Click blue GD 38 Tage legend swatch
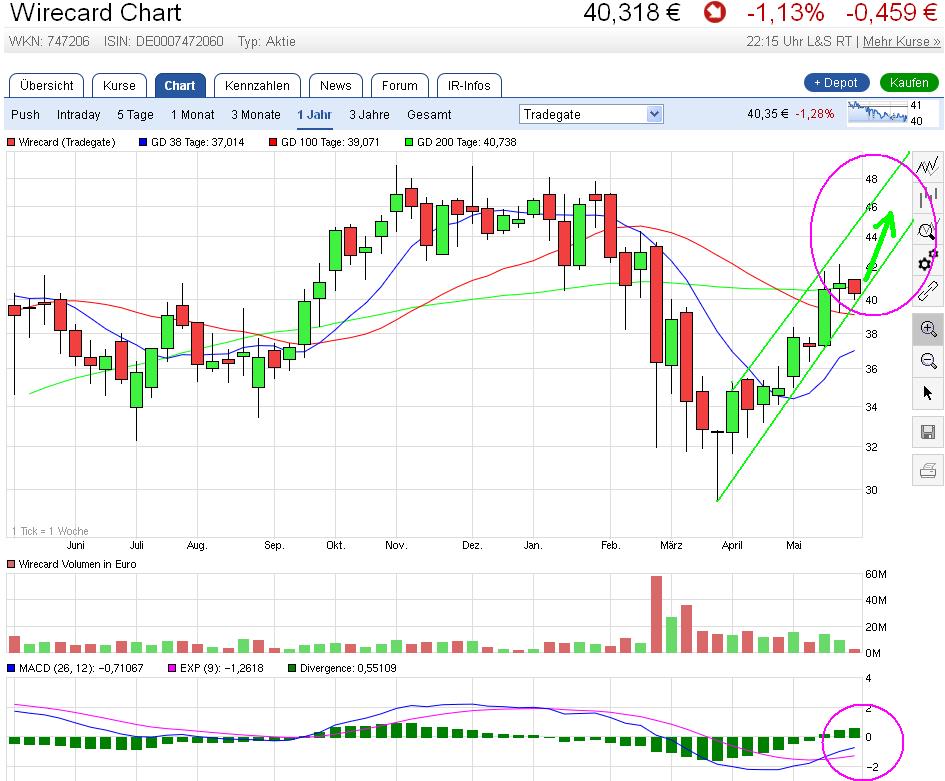This screenshot has height=781, width=945. pos(143,142)
